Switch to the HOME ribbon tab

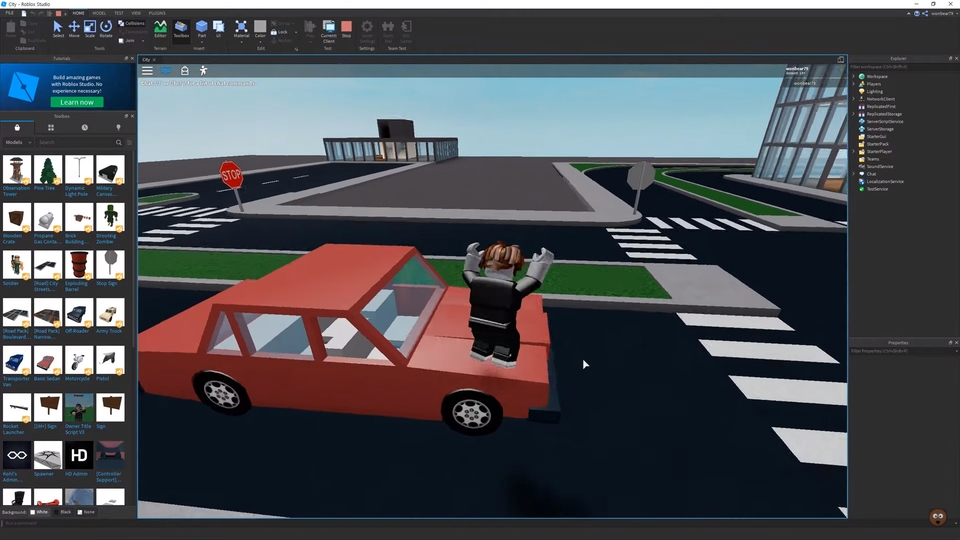78,13
